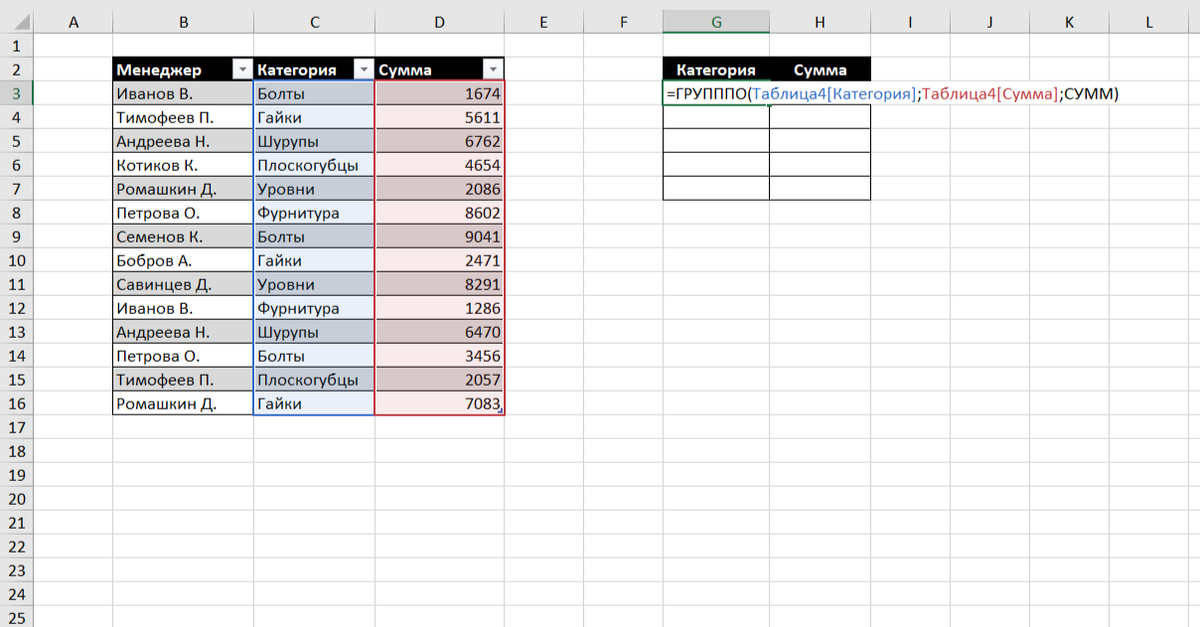Select column header D
The height and width of the screenshot is (627, 1200).
click(439, 22)
